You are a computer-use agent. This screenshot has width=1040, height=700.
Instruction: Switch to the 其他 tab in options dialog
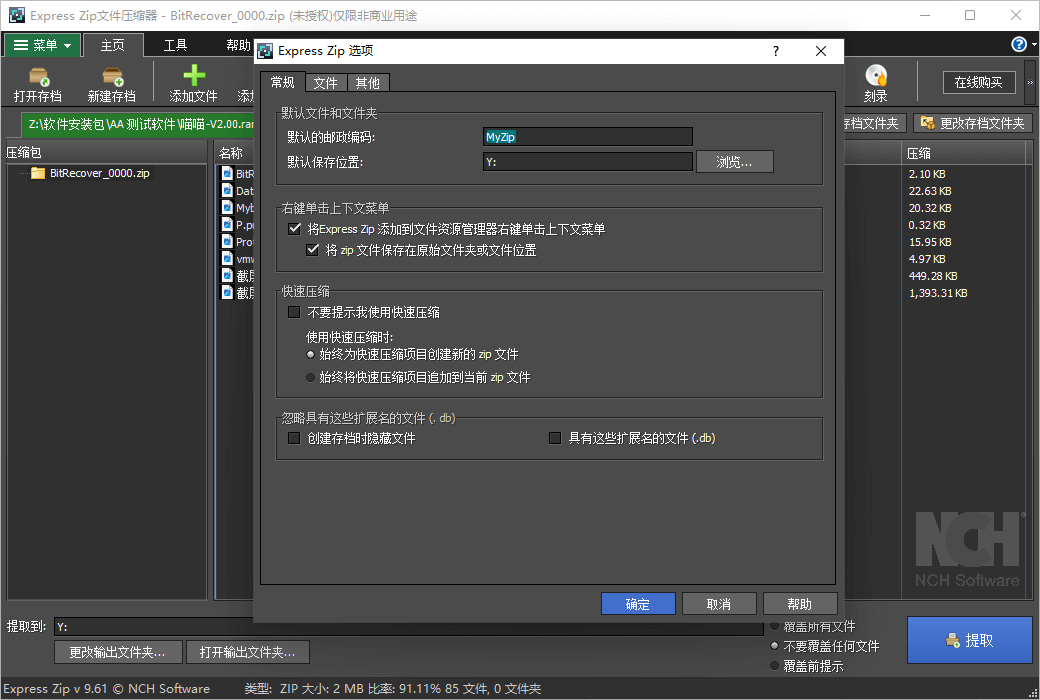coord(367,83)
